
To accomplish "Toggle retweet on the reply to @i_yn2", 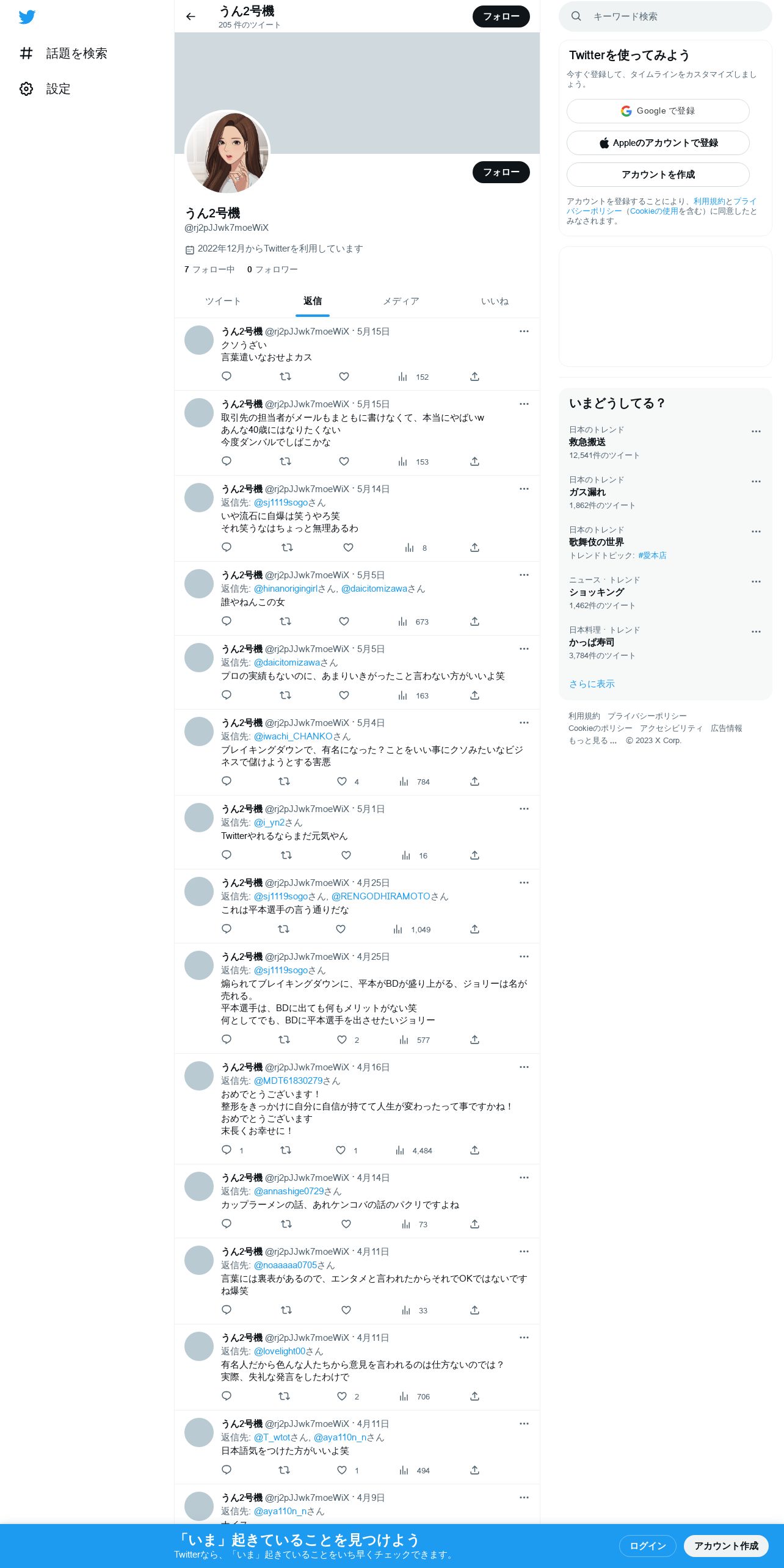I will click(286, 855).
